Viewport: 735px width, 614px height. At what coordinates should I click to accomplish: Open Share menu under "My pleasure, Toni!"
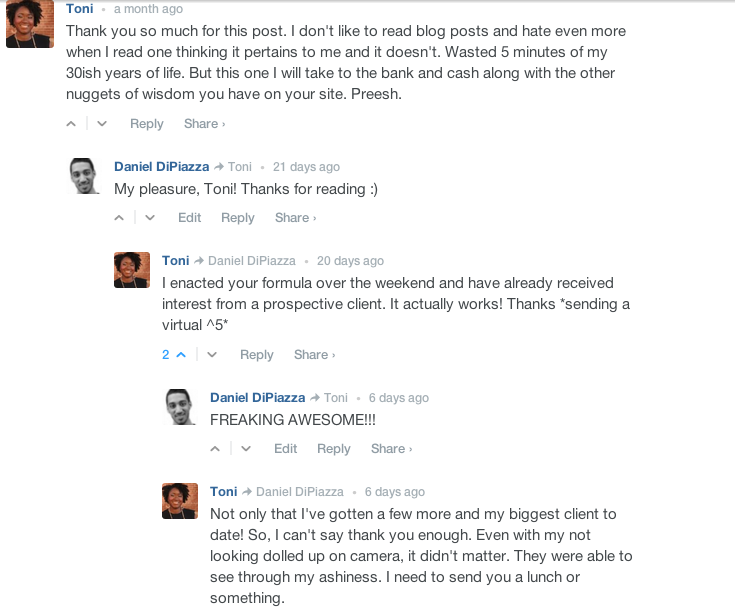tap(295, 218)
